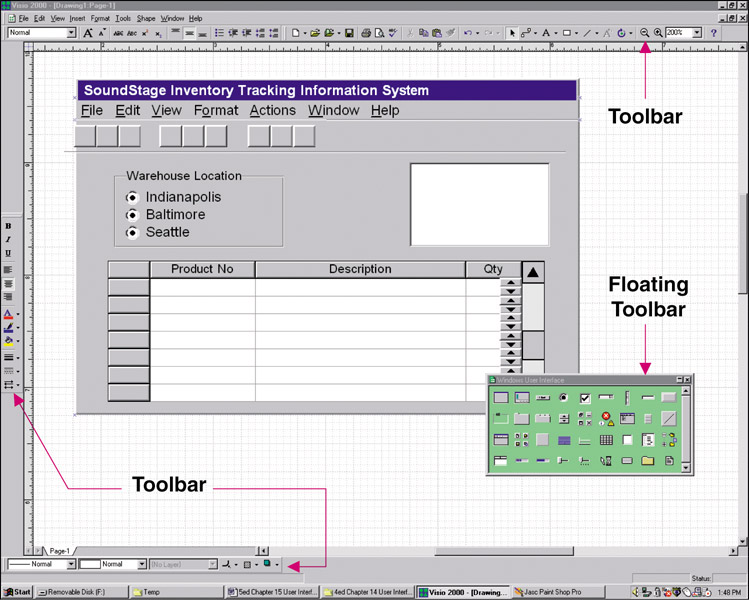The width and height of the screenshot is (749, 600).
Task: Expand the connector tool dropdown arrow
Action: [535, 33]
